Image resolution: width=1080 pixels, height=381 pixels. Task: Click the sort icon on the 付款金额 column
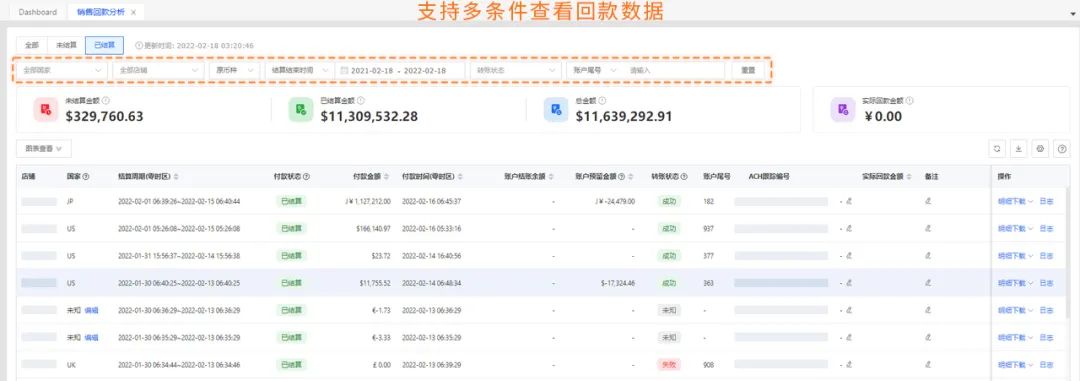386,177
